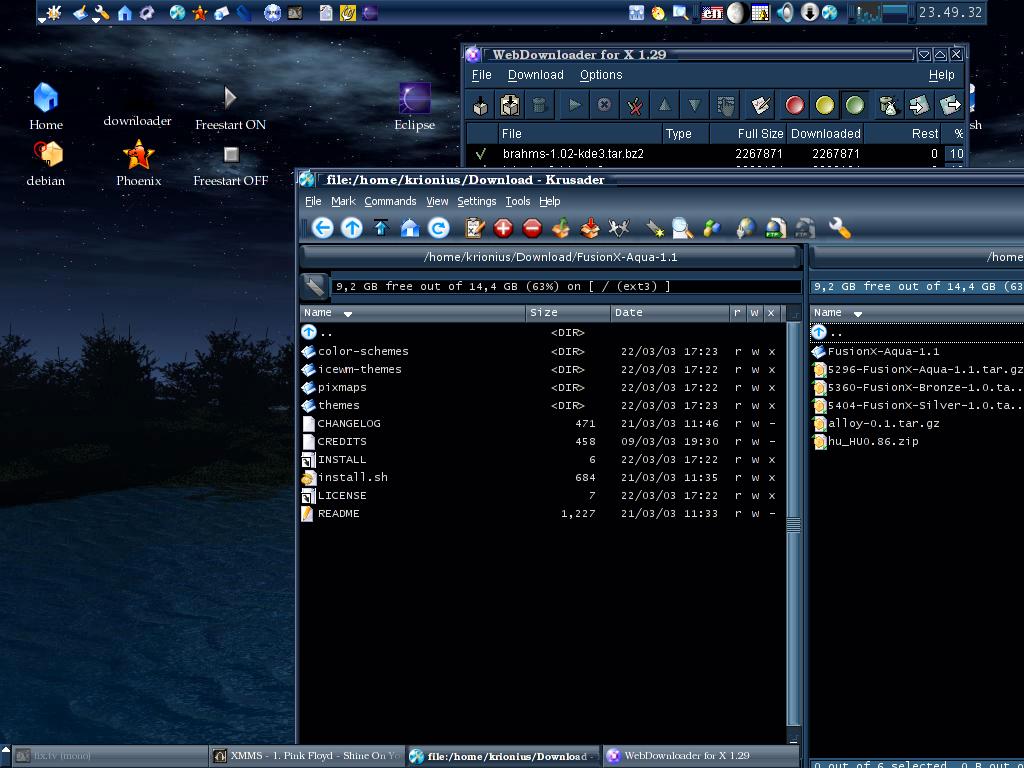Open Download menu in WebDownloader

pyautogui.click(x=536, y=75)
